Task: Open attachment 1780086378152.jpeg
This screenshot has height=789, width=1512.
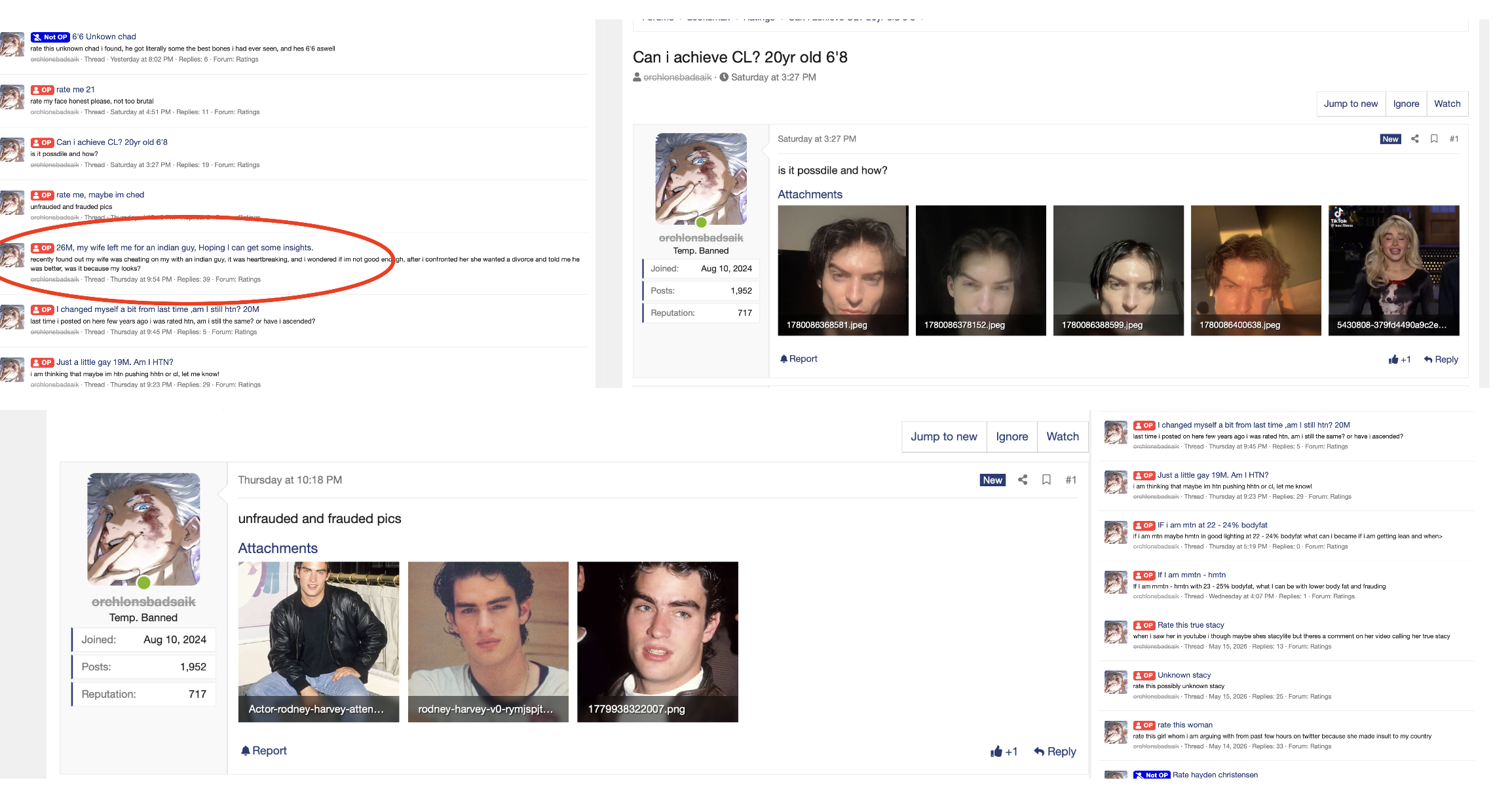Action: [981, 271]
